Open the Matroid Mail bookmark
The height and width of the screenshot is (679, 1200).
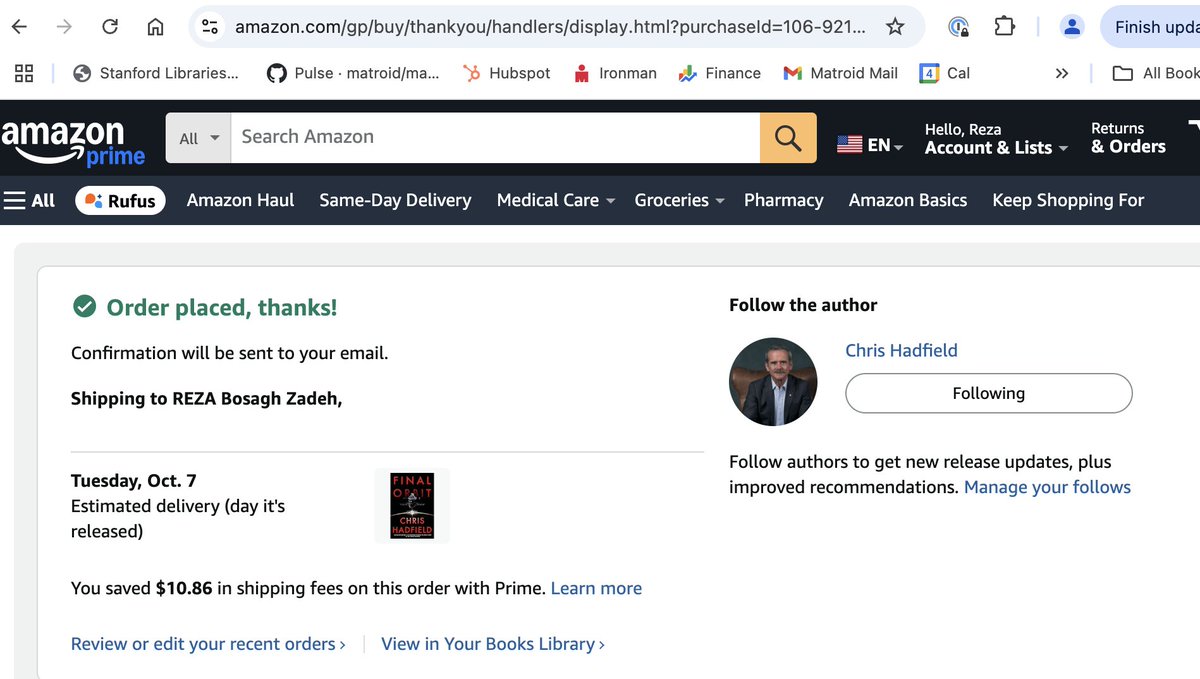pos(841,73)
